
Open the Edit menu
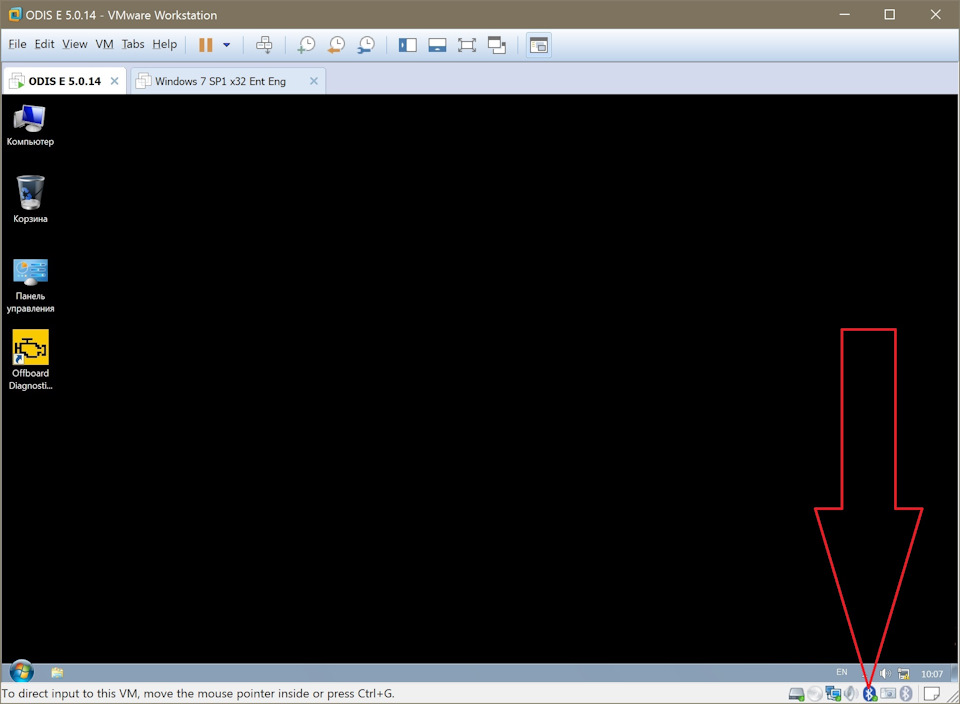point(44,44)
